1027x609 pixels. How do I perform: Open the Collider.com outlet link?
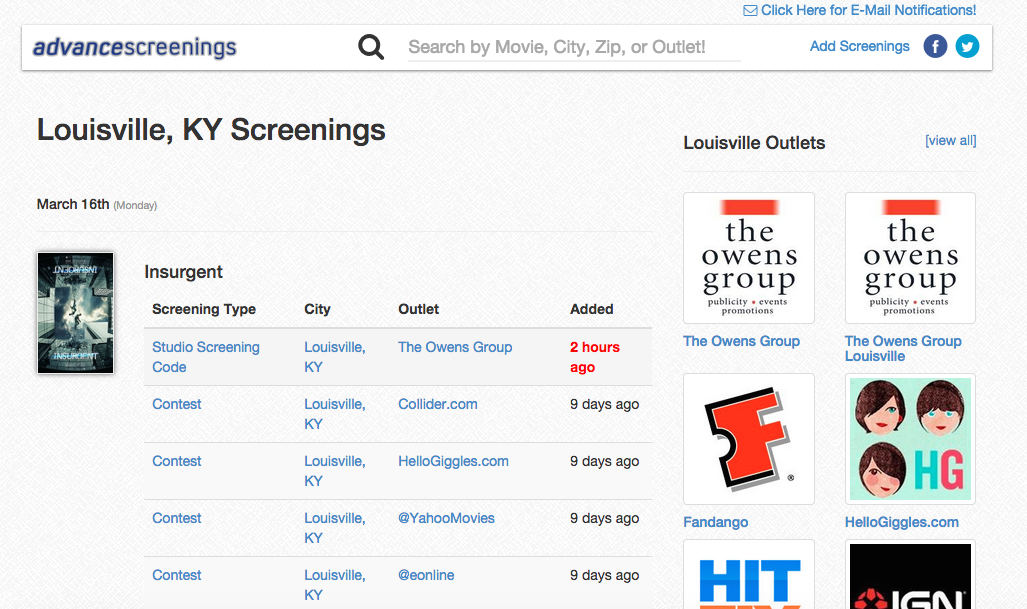pyautogui.click(x=438, y=404)
